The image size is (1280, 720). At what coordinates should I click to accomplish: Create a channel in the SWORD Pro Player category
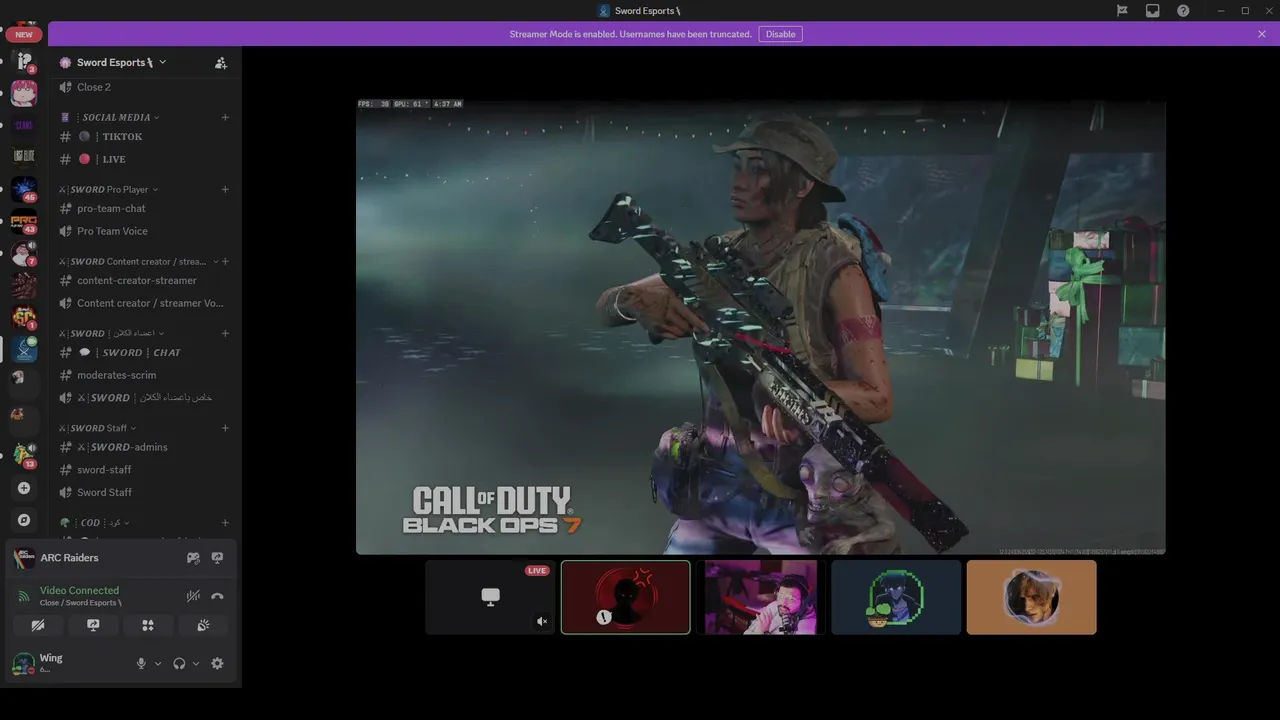coord(225,189)
